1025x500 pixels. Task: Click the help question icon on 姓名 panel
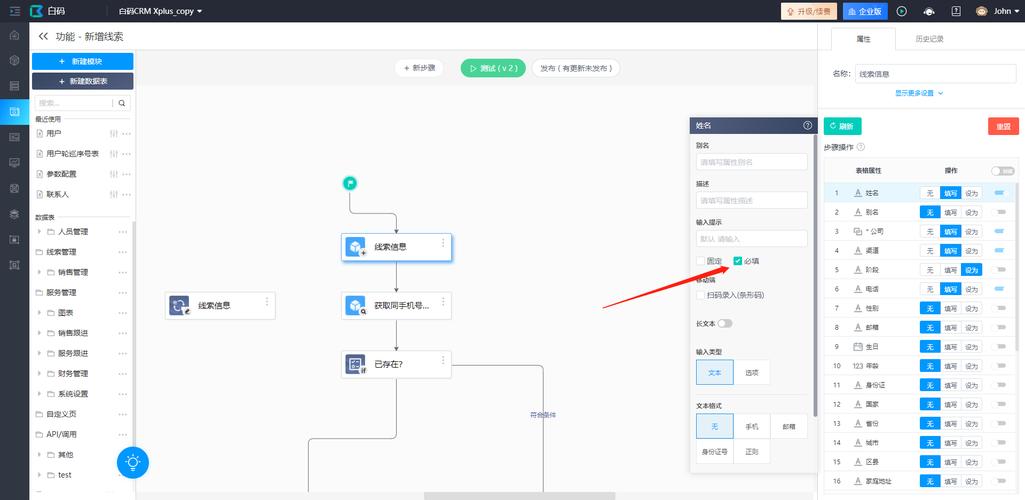click(x=807, y=125)
